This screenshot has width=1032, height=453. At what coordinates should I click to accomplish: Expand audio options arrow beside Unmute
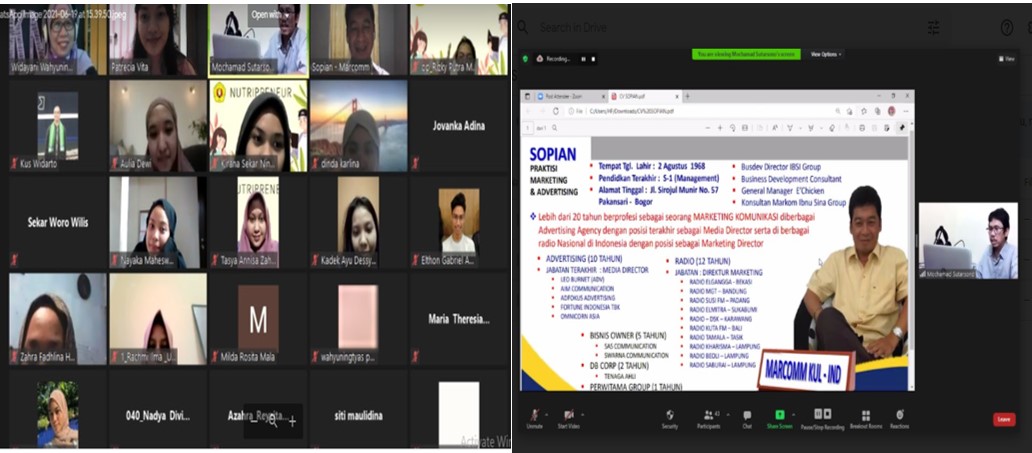(x=548, y=414)
